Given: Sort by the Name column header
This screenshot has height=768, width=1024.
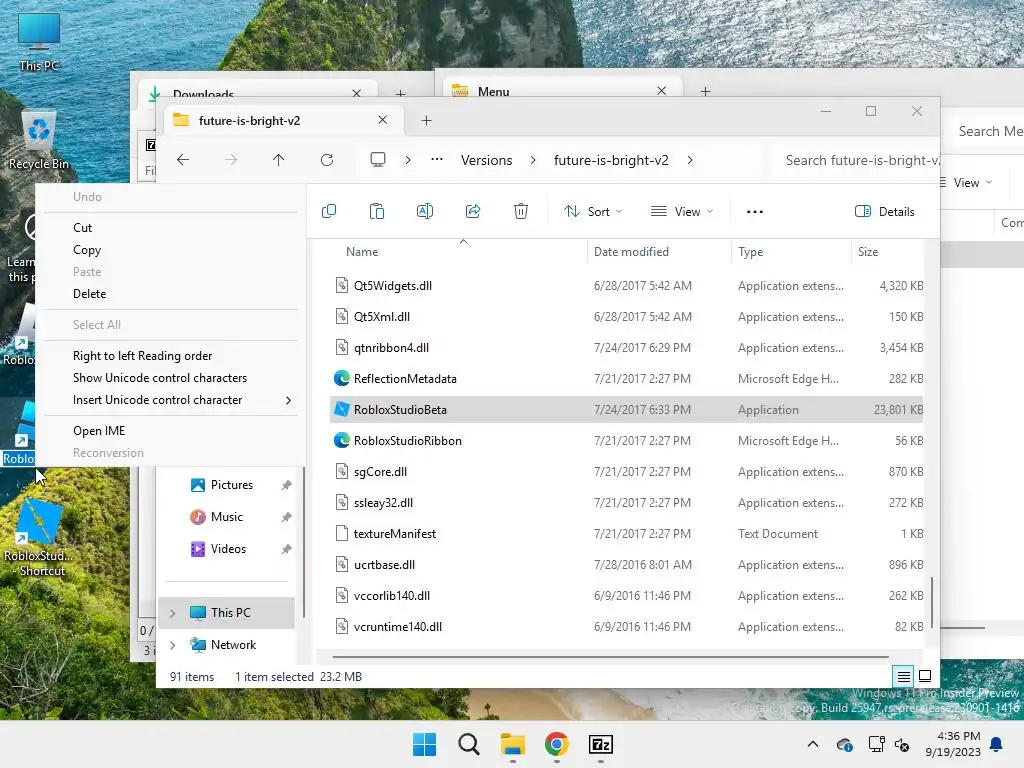Looking at the screenshot, I should pyautogui.click(x=362, y=252).
